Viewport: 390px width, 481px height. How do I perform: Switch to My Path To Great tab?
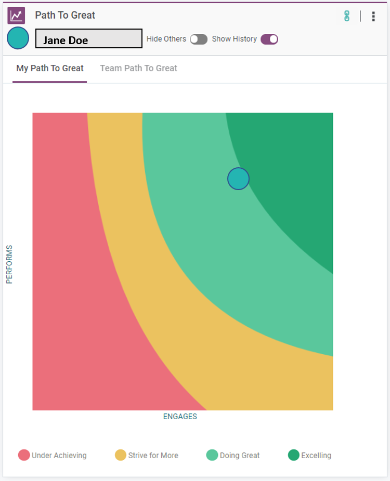click(x=50, y=68)
